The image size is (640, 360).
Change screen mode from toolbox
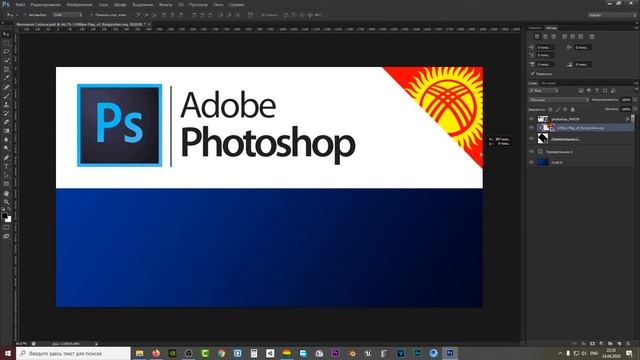(x=6, y=236)
